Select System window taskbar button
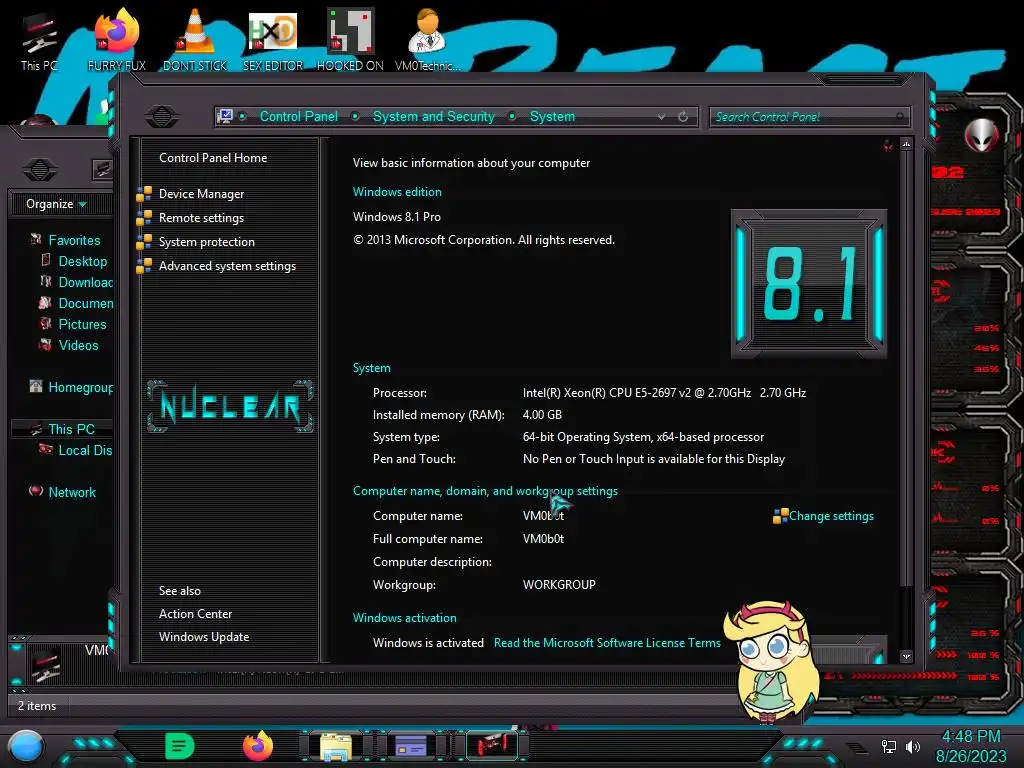Screen dimensions: 1024x768 [491, 746]
